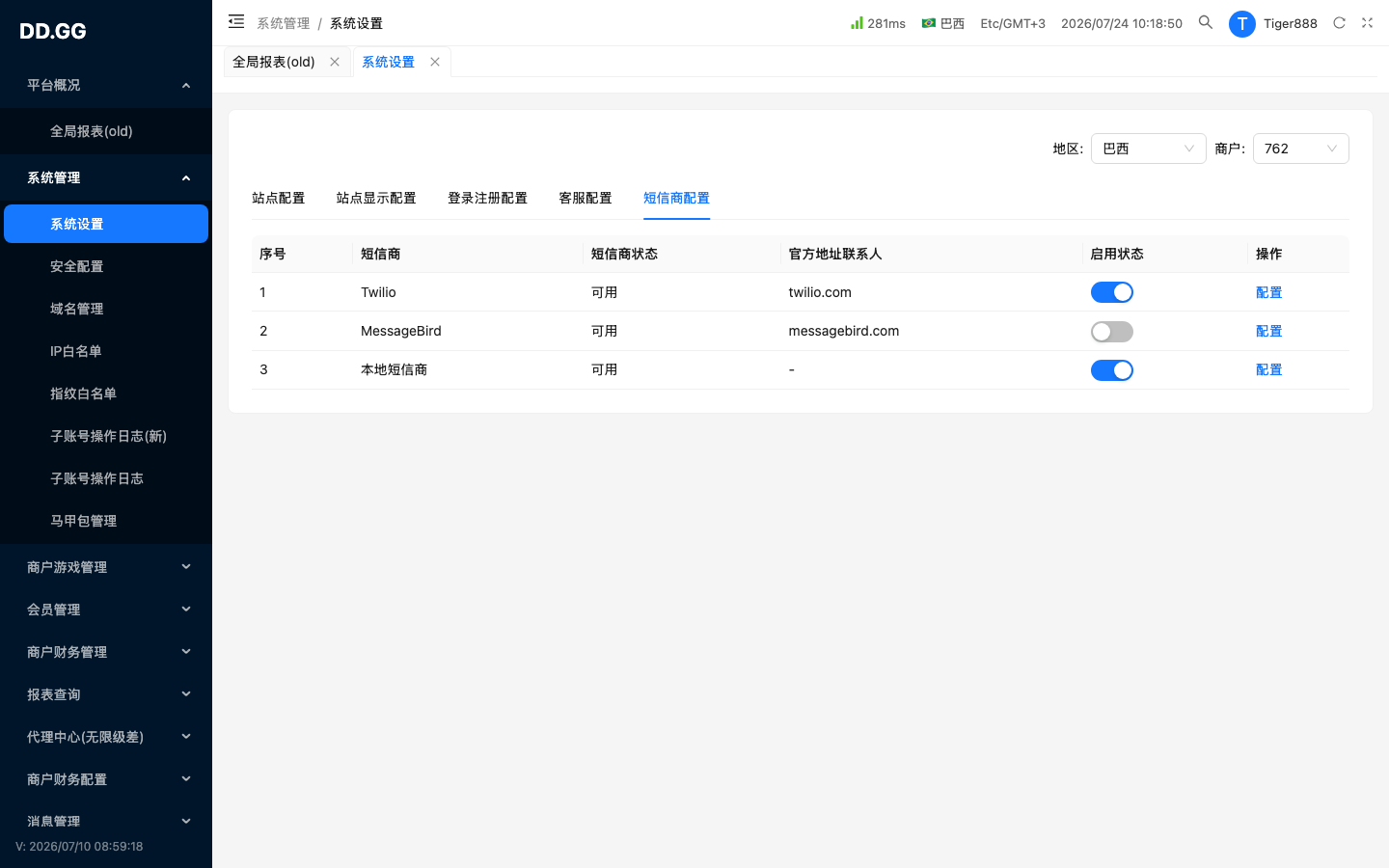Switch to the 客服配置 tab

click(x=586, y=198)
